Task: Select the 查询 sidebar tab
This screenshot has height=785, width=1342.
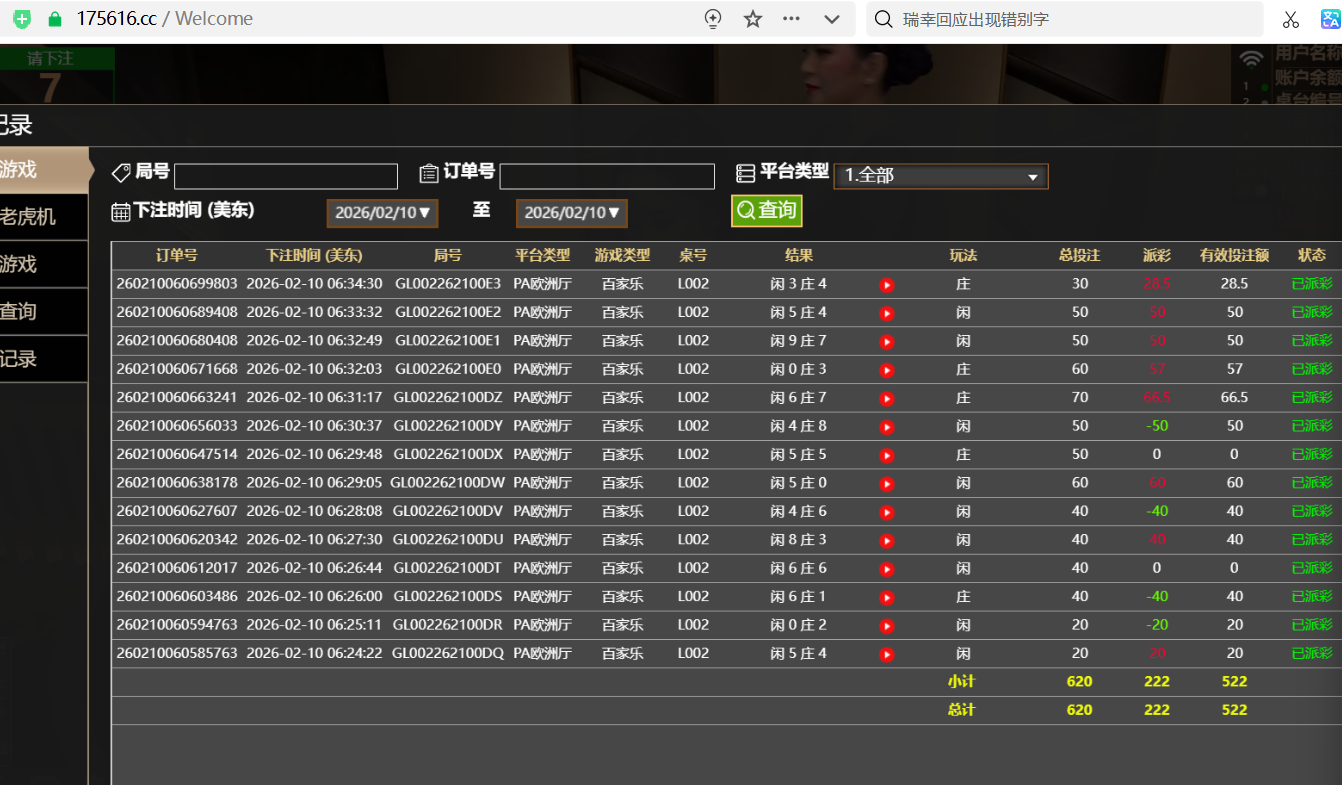Action: 40,312
